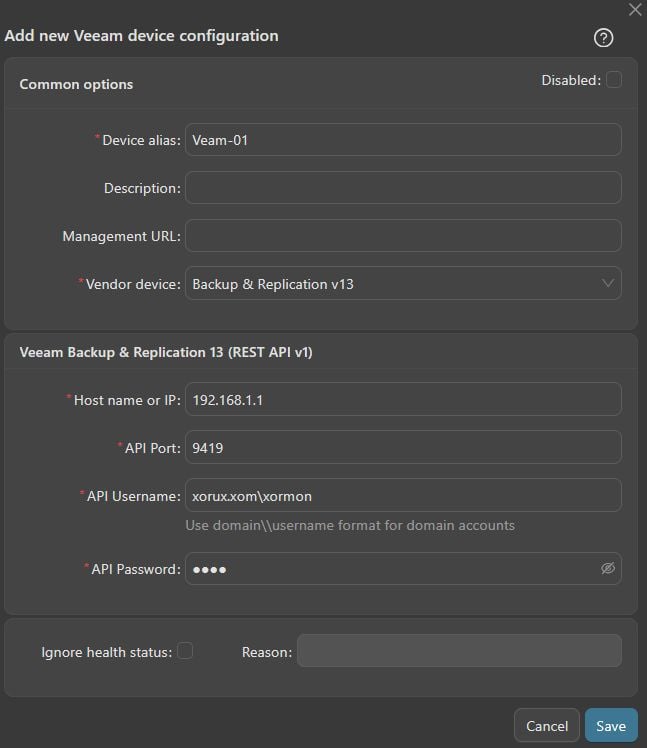This screenshot has width=647, height=748.
Task: Click the 'Veeam Backup & Replication 13 (REST API v1)' heading
Action: point(166,353)
